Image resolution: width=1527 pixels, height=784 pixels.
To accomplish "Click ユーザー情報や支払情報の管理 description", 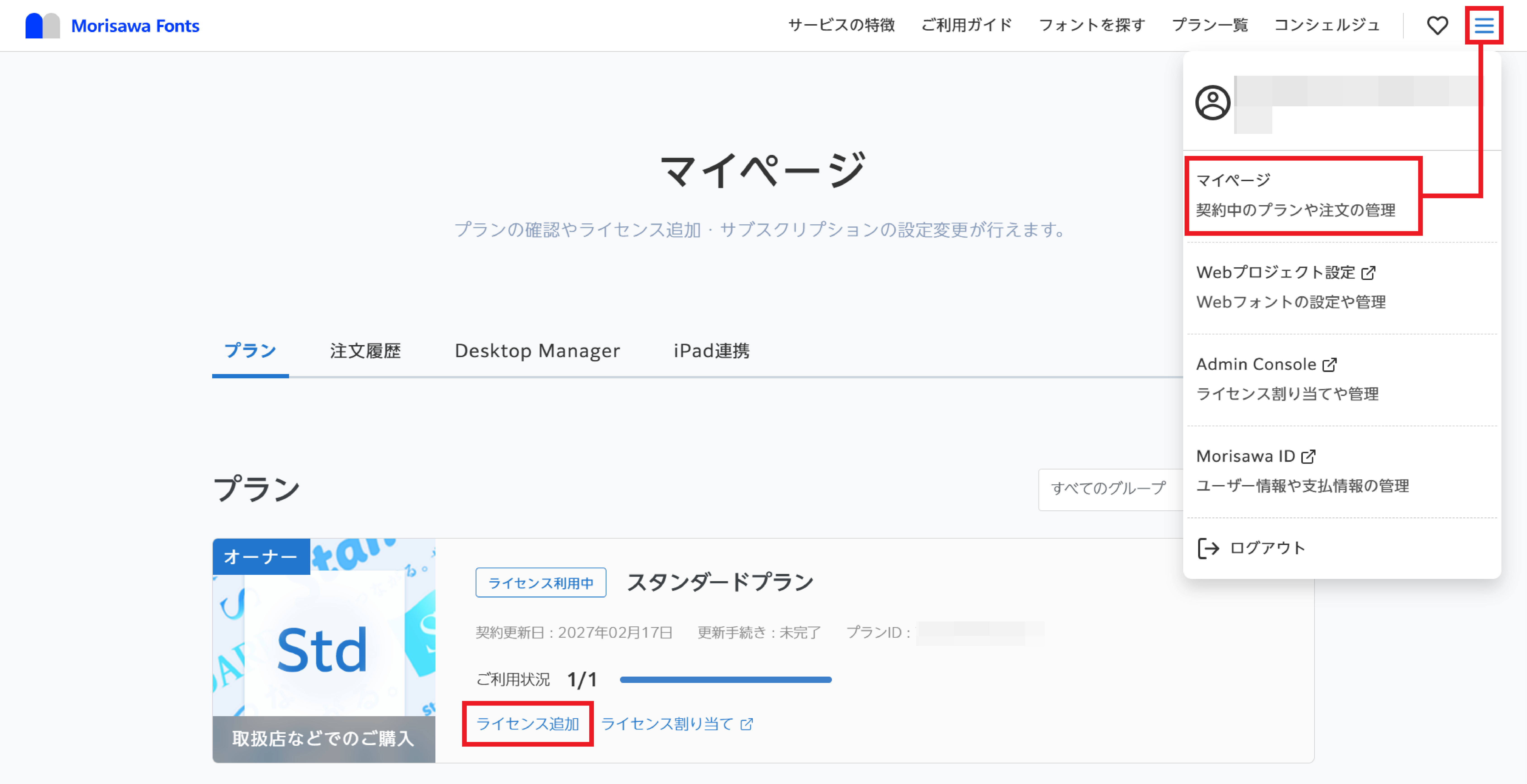I will 1302,486.
